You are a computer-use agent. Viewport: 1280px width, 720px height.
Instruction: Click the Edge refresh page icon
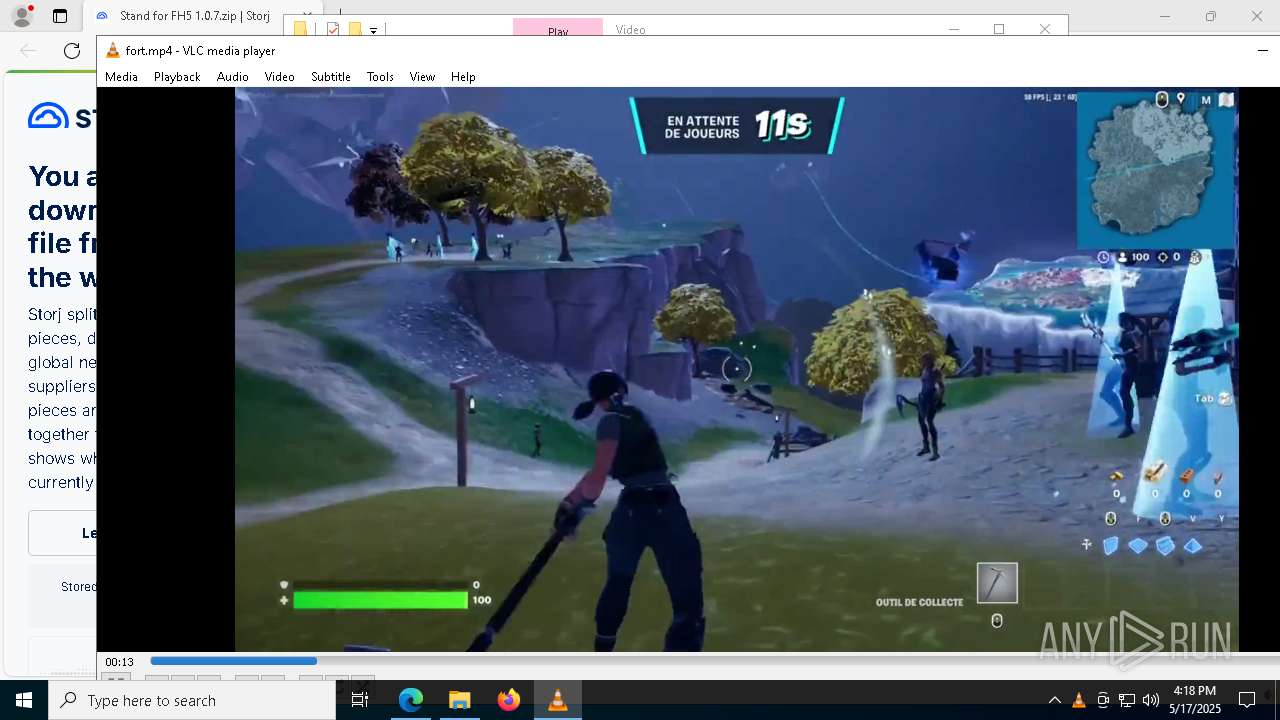[72, 51]
